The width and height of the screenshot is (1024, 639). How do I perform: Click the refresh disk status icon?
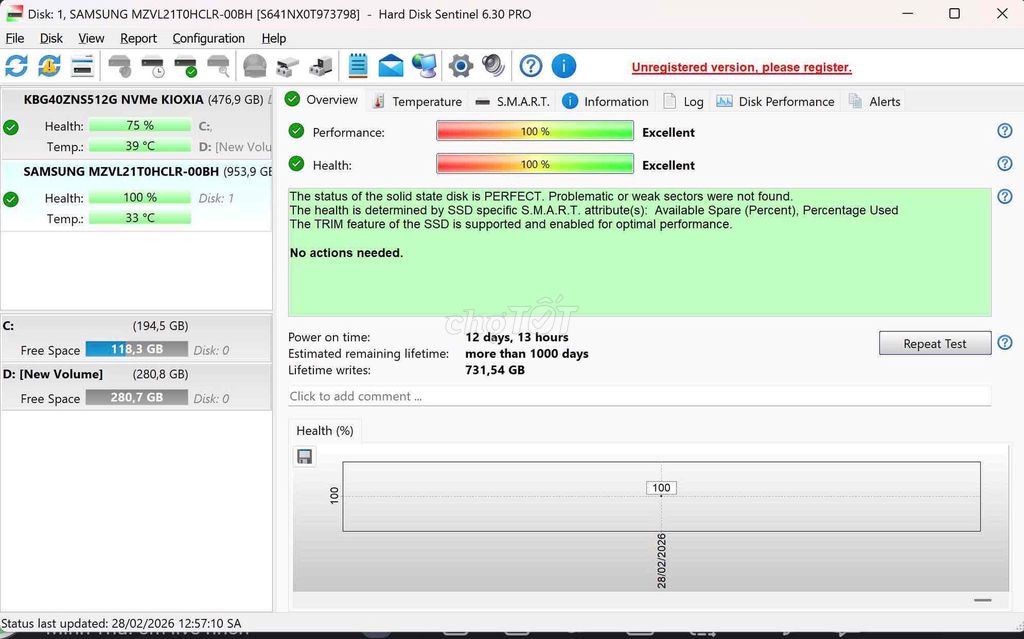coord(16,67)
